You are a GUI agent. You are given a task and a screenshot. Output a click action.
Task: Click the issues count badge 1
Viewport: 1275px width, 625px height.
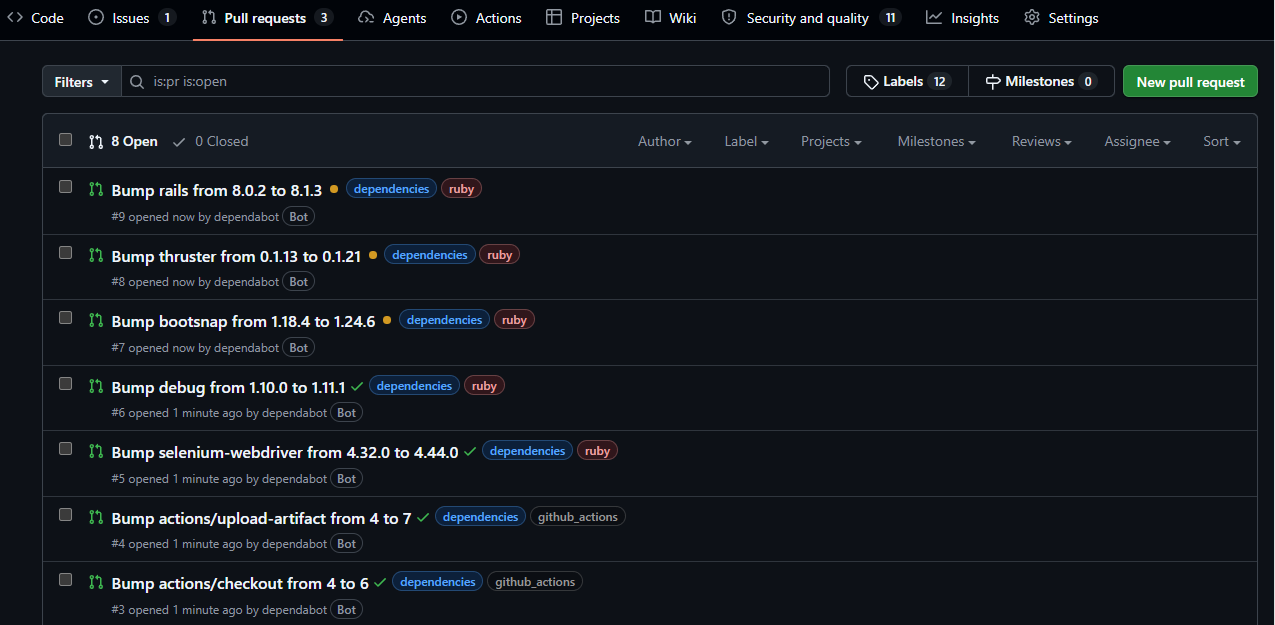tap(166, 18)
